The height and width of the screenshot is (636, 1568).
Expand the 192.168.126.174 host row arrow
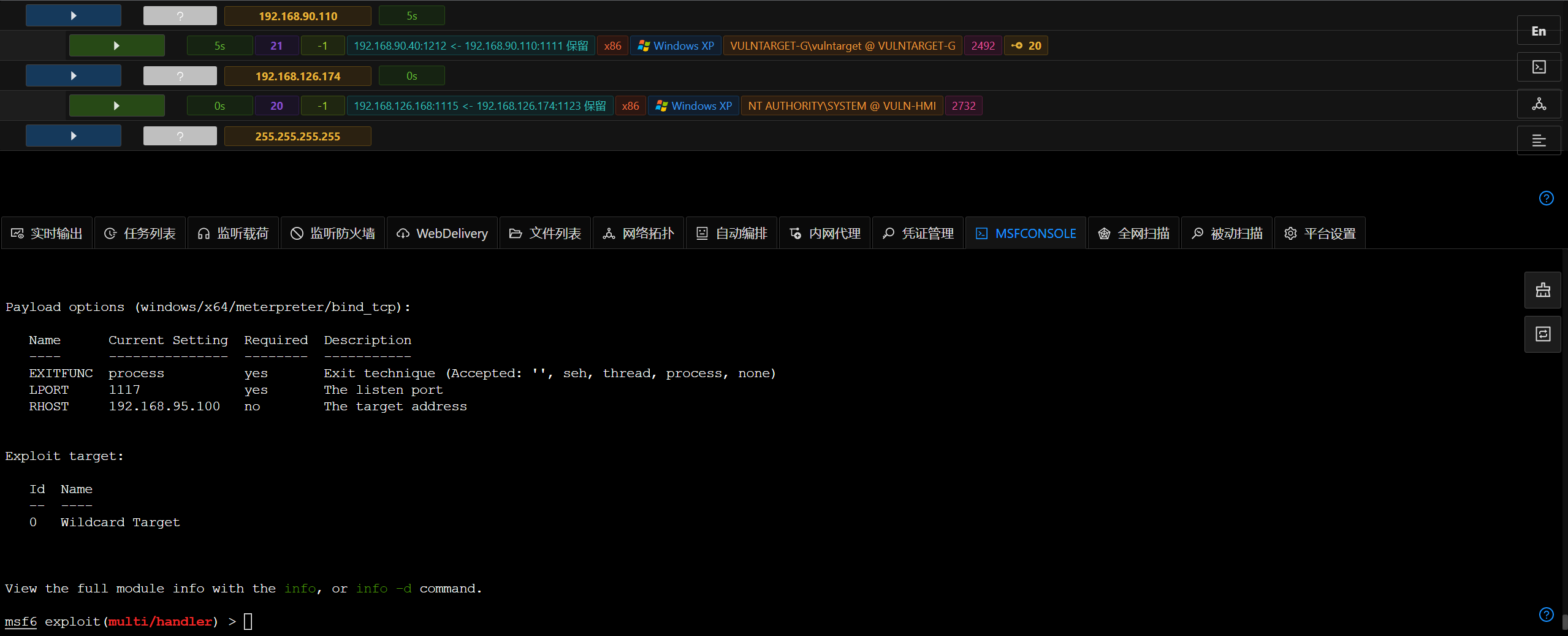(74, 76)
